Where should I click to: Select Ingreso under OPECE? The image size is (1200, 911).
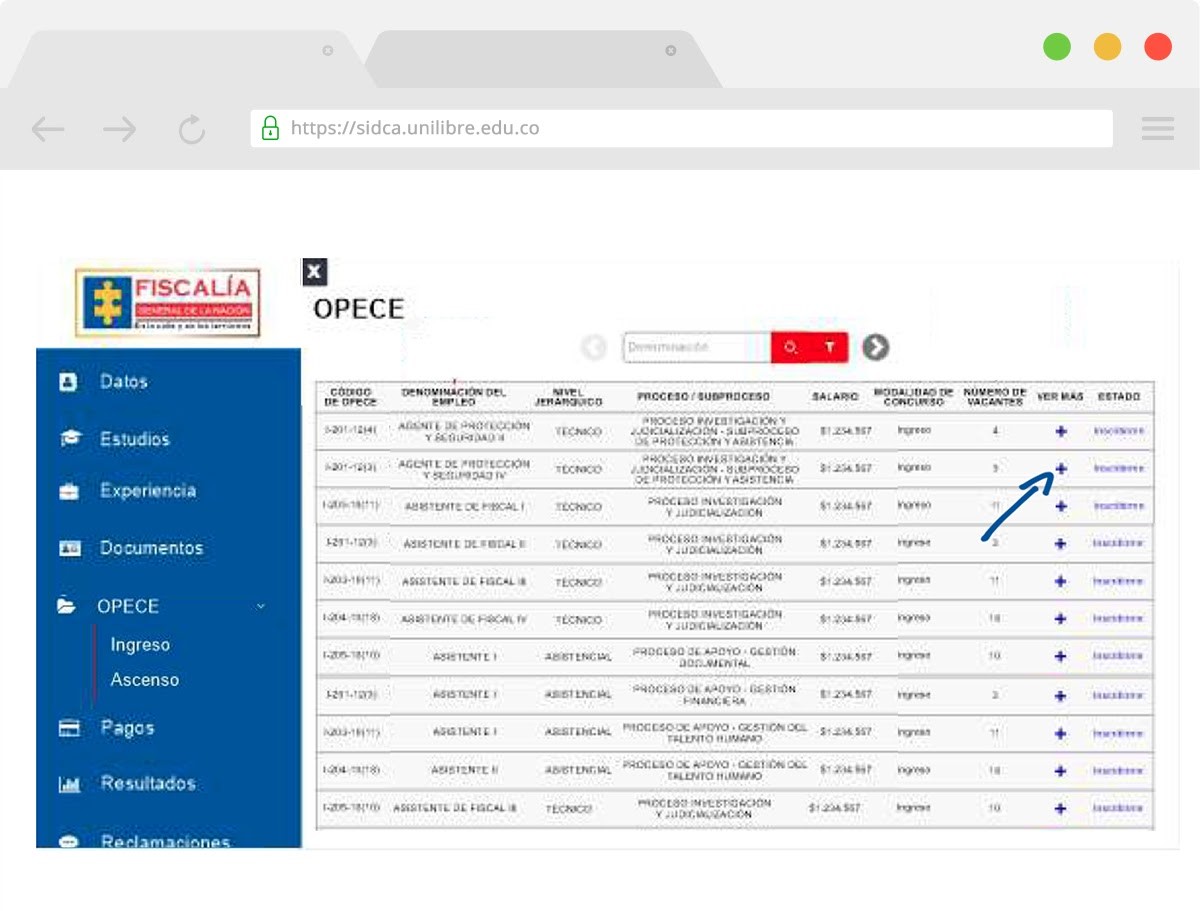[140, 645]
